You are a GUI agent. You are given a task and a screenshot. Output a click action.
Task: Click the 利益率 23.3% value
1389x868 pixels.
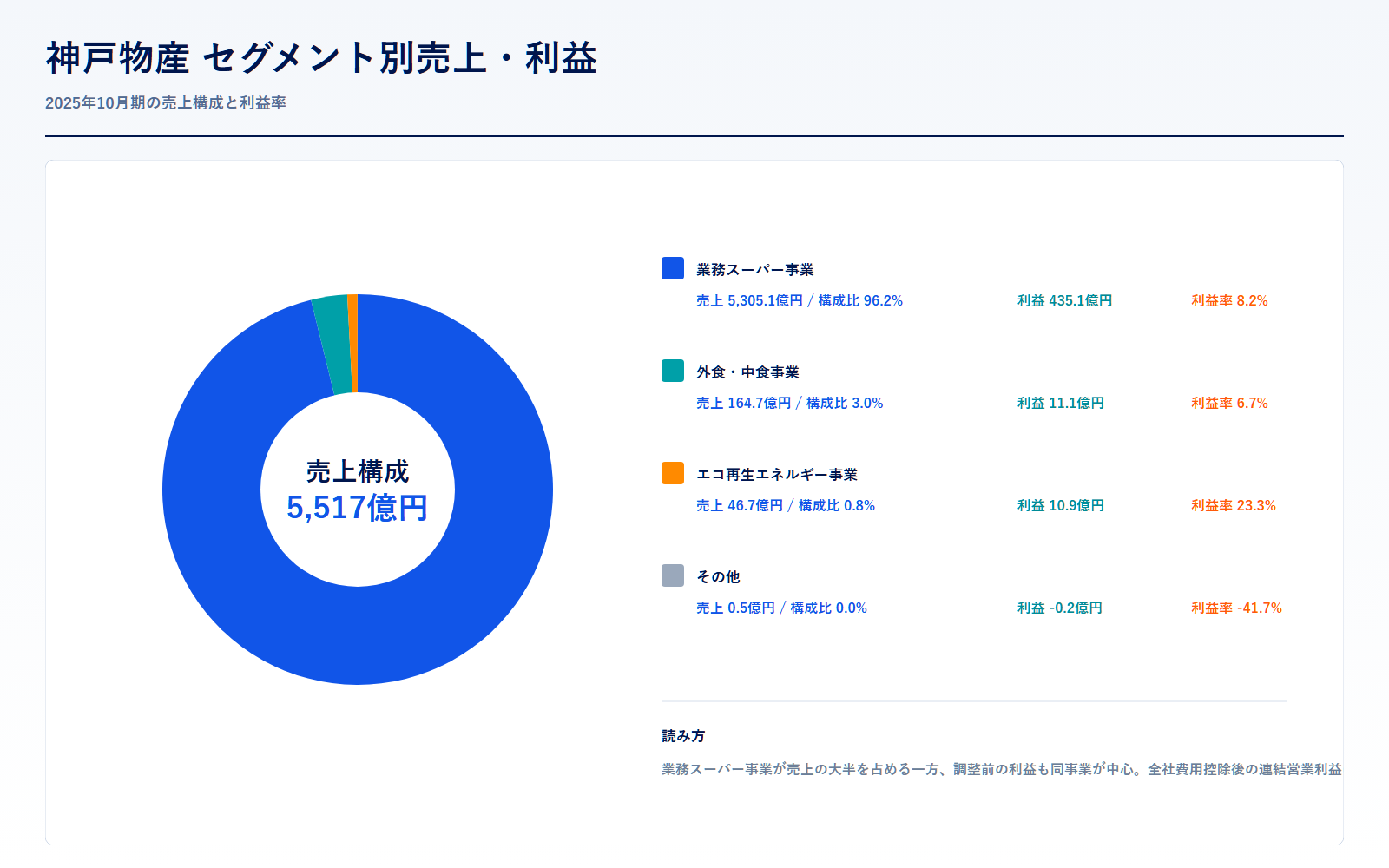tap(1234, 505)
